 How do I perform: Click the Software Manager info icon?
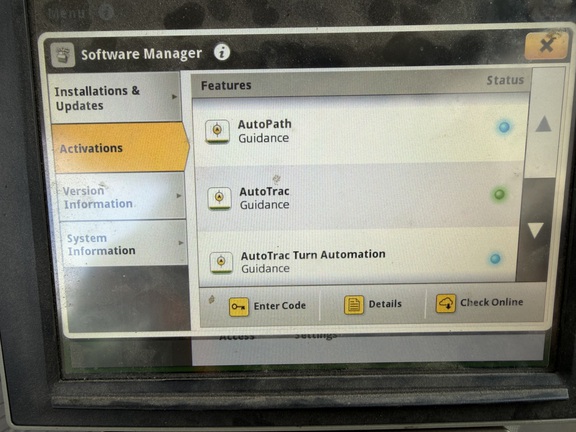[x=222, y=53]
